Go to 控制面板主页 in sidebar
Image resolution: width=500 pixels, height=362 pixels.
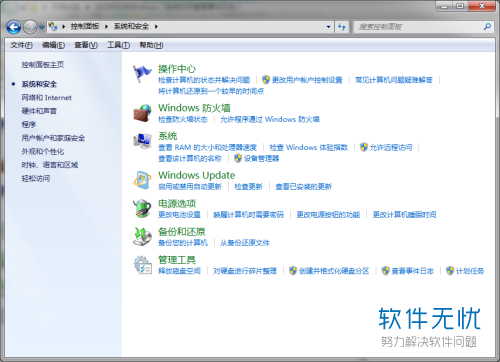[43, 65]
